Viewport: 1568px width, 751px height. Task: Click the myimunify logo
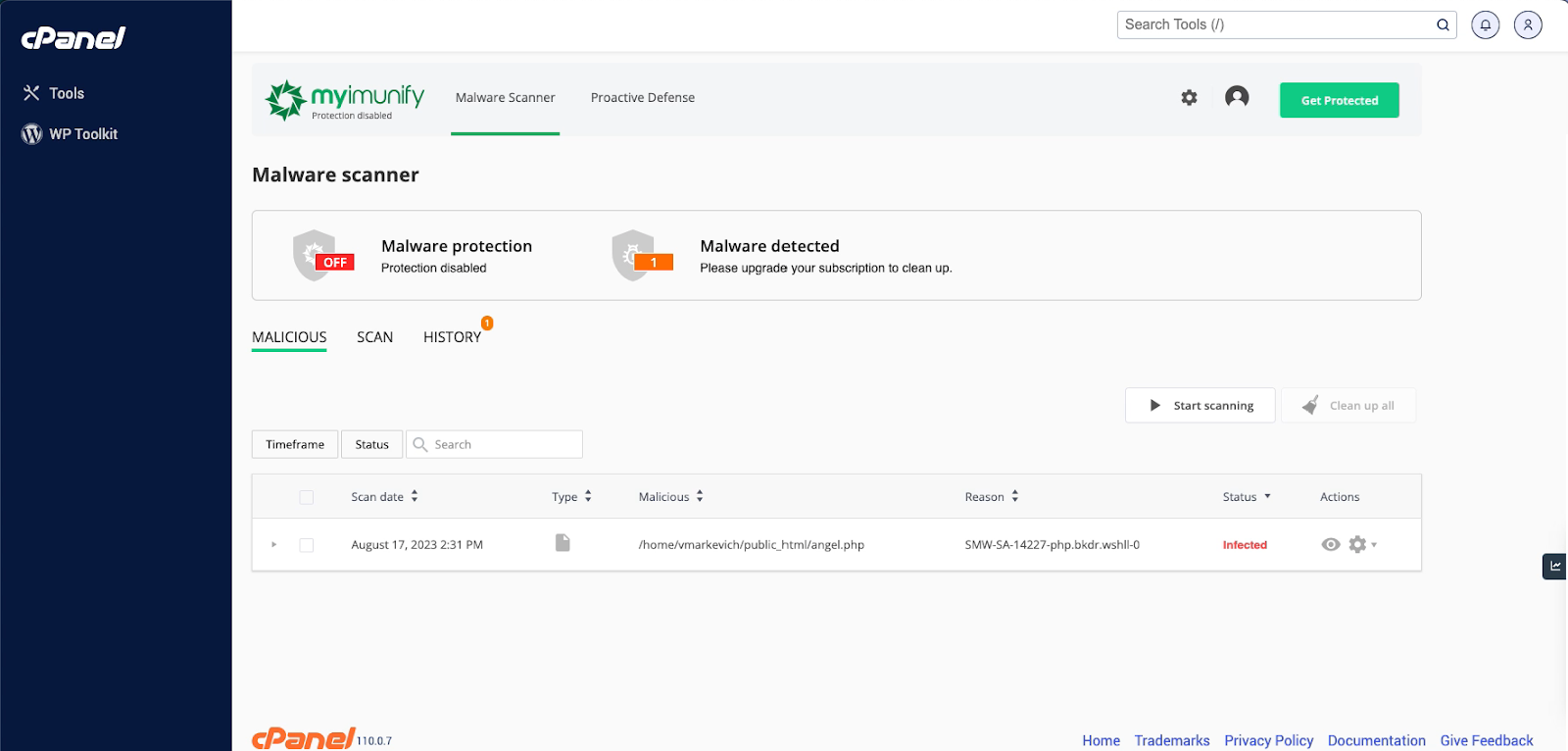point(344,100)
